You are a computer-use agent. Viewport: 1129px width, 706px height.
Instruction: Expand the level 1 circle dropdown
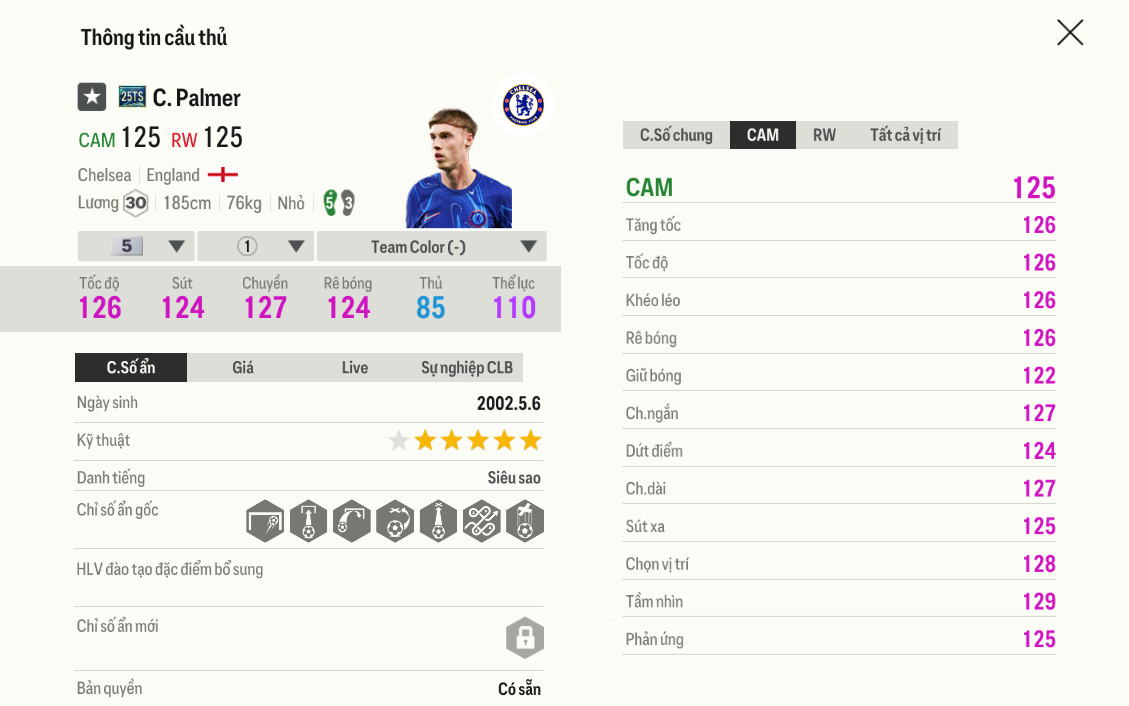256,246
